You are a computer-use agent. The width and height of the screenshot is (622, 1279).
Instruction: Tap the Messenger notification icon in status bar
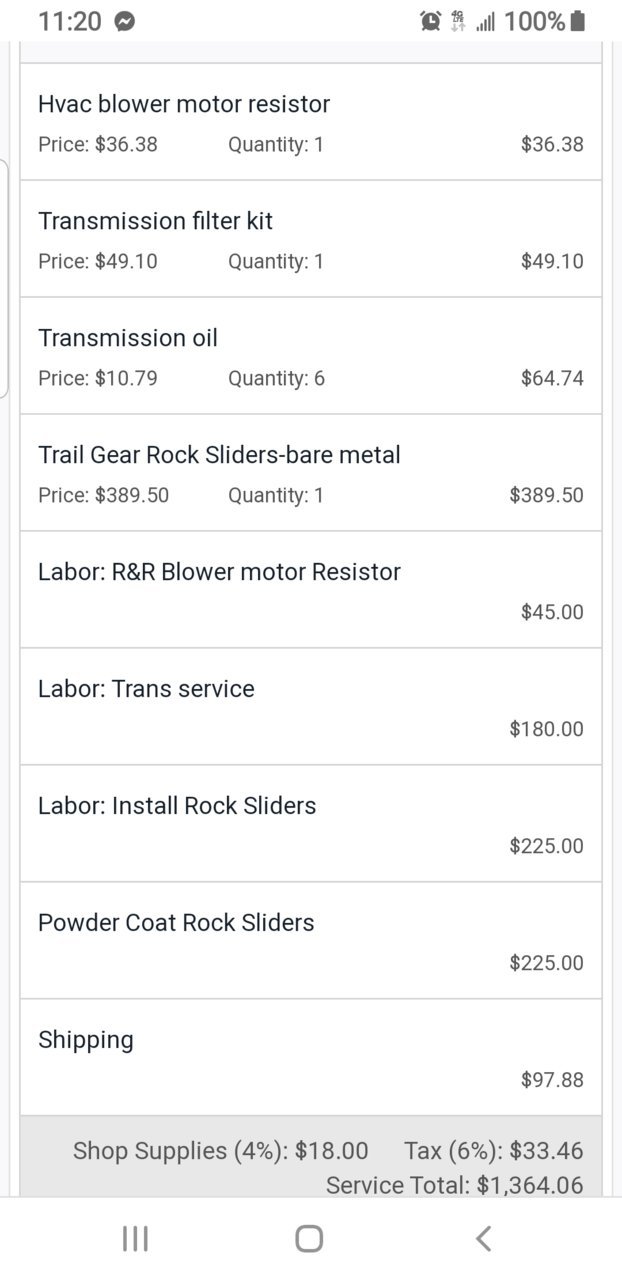pyautogui.click(x=125, y=21)
